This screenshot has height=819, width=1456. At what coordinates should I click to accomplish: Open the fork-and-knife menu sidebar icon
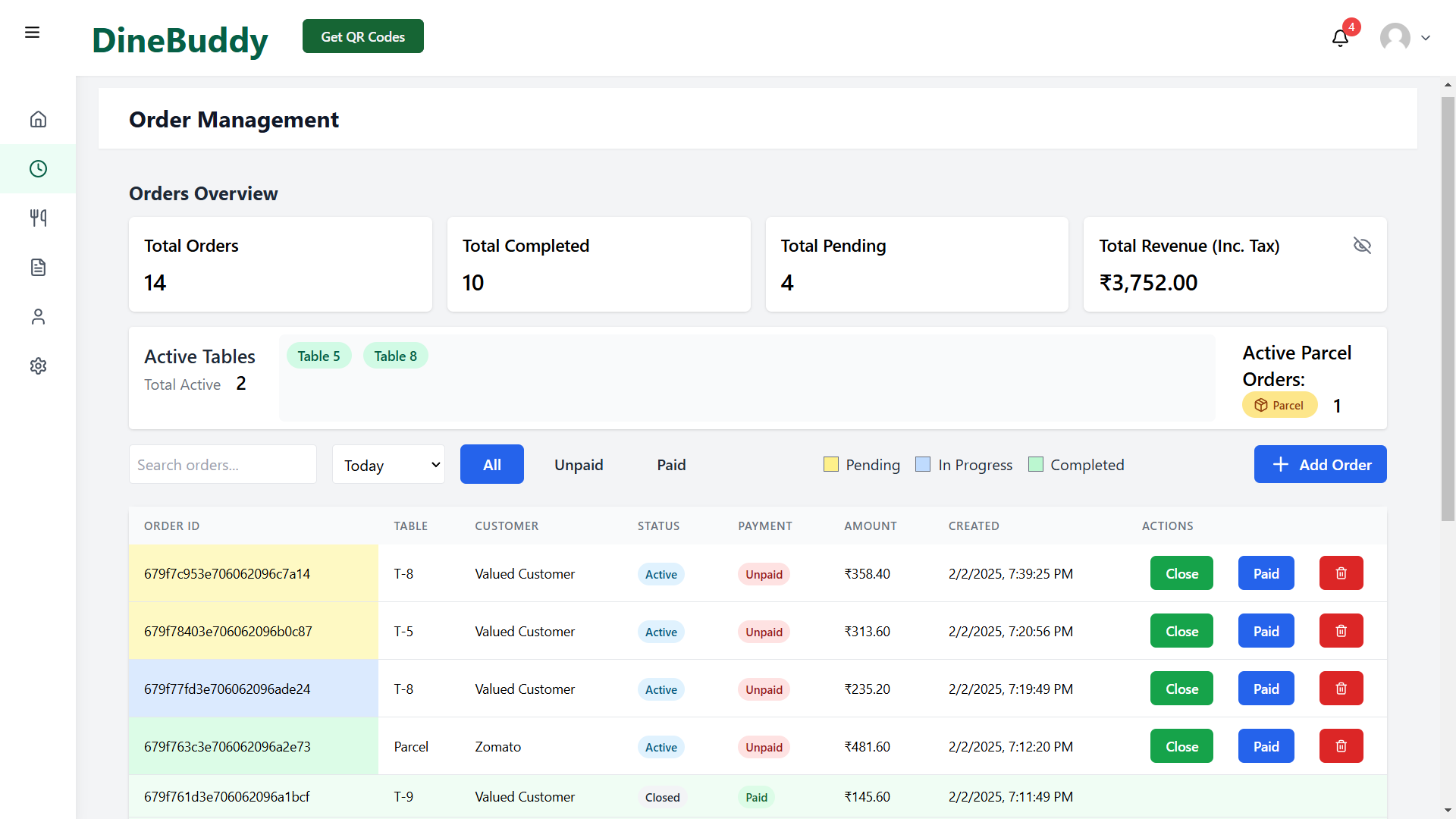click(x=38, y=218)
